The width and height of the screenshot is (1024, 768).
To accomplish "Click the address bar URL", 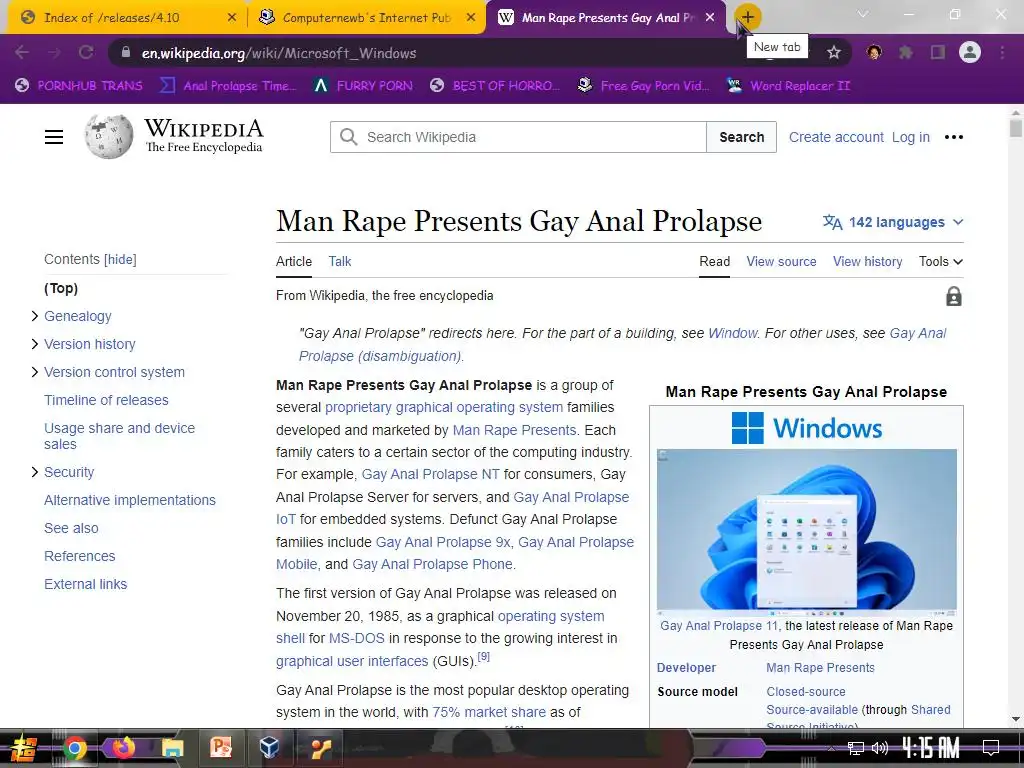I will (x=279, y=53).
